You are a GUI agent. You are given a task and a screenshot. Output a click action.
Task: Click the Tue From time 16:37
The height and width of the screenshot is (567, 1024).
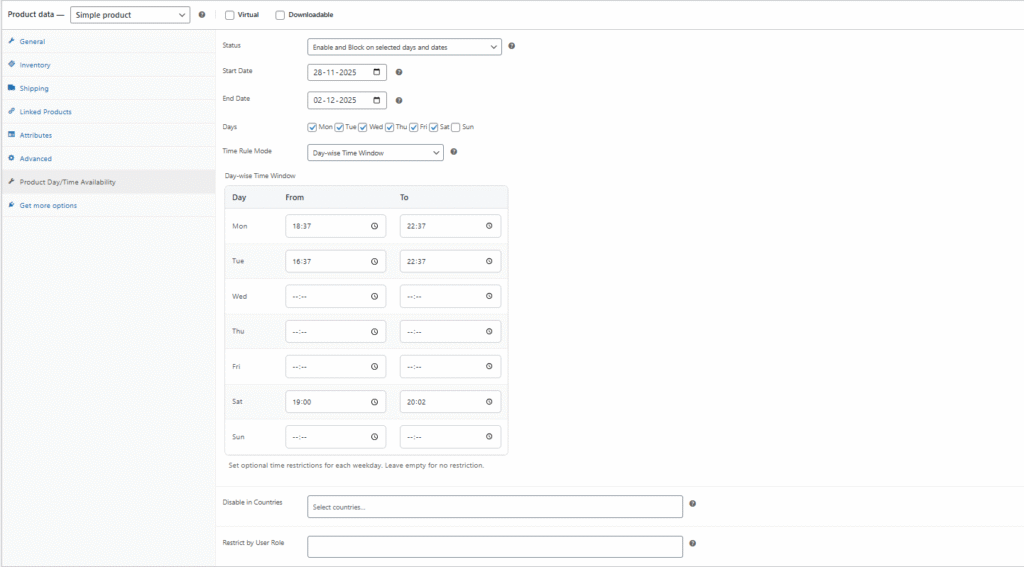(x=336, y=261)
